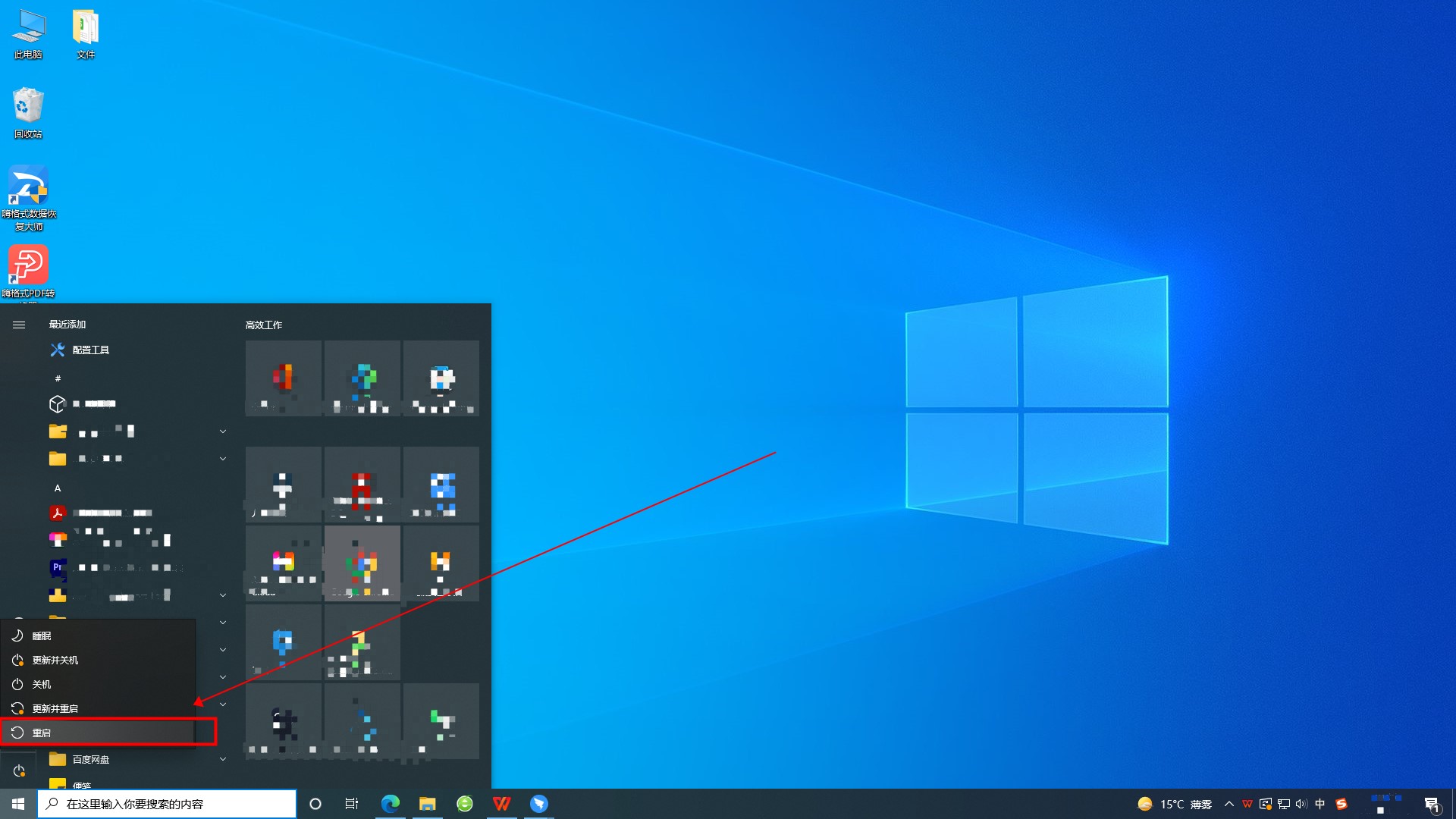This screenshot has width=1456, height=819.
Task: Click the Windows Start button
Action: click(18, 804)
